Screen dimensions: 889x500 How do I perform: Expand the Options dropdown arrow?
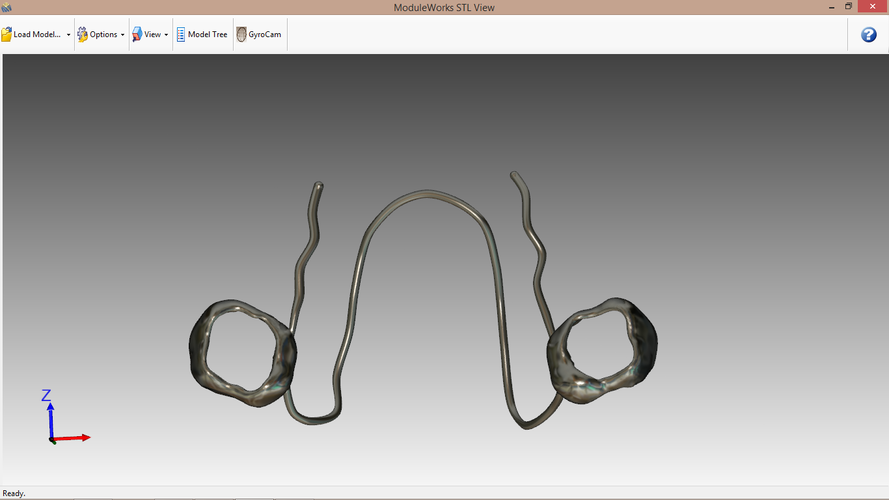coord(122,35)
